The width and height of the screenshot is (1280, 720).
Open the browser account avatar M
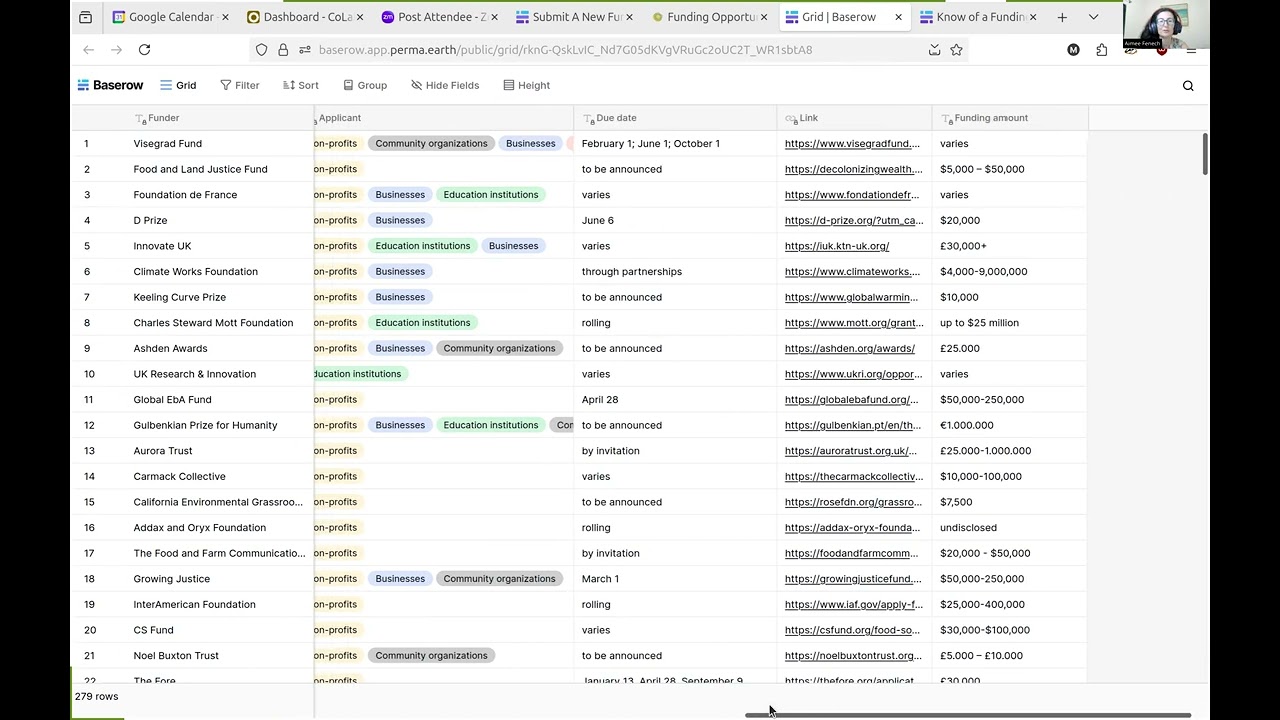[1073, 49]
